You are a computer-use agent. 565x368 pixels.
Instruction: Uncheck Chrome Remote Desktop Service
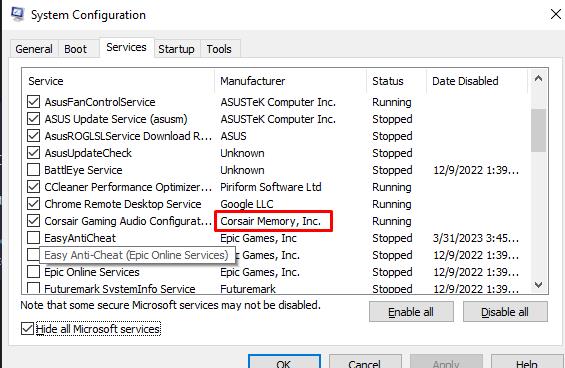[34, 204]
